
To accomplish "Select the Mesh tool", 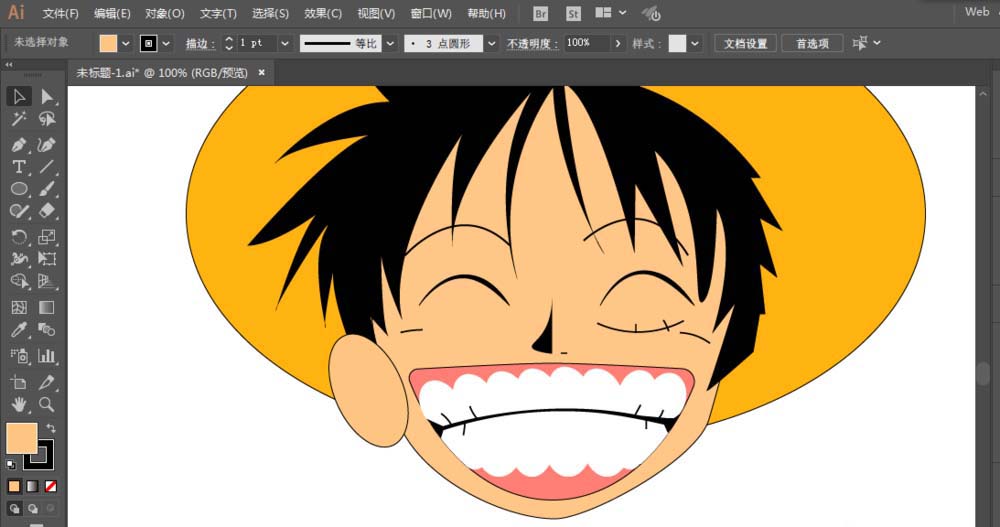I will click(x=19, y=308).
